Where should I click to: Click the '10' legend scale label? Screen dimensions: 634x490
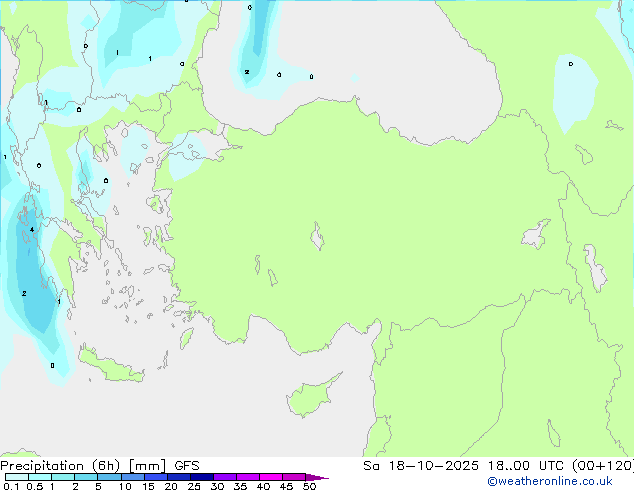coord(125,486)
